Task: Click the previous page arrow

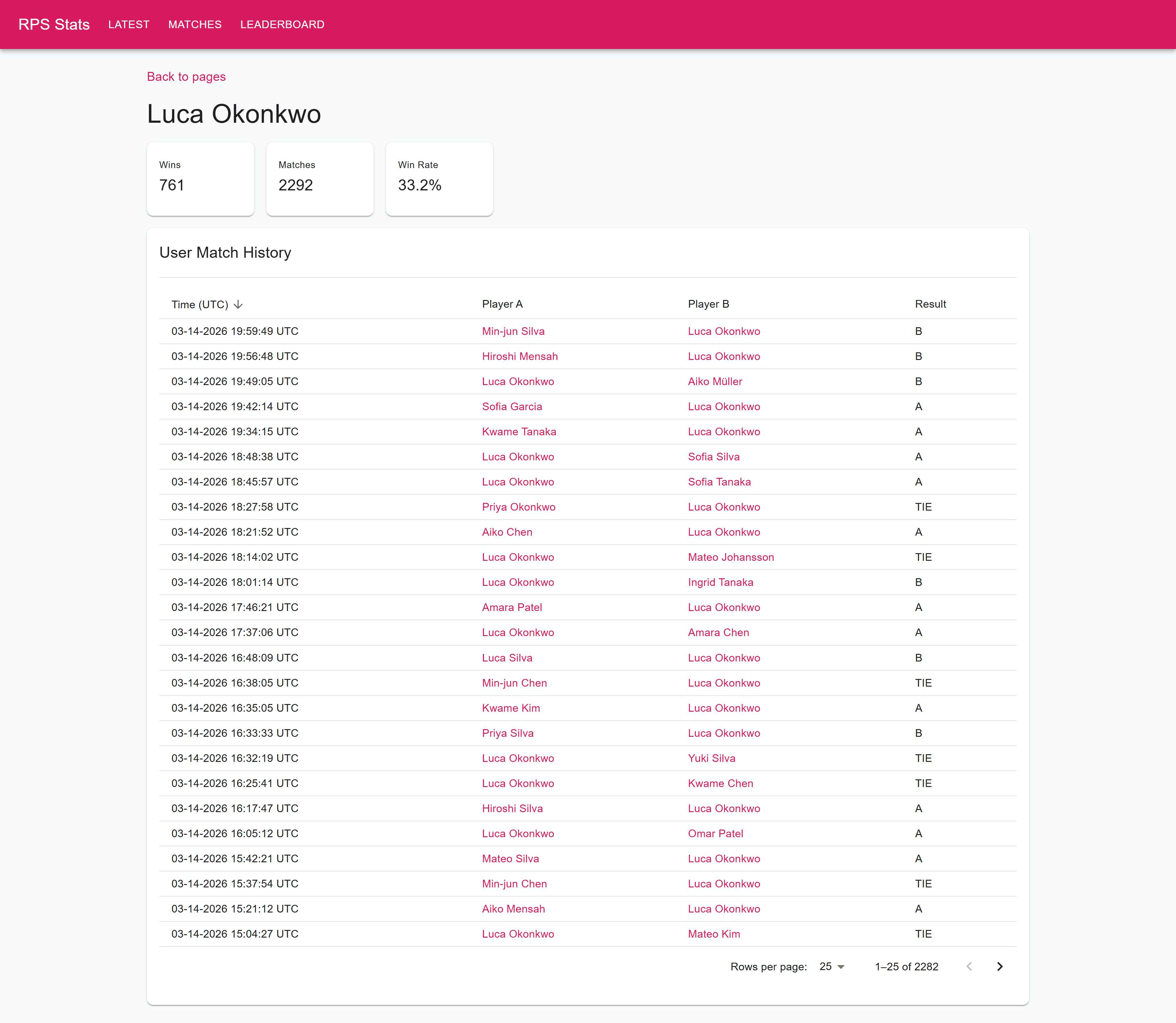Action: coord(969,966)
